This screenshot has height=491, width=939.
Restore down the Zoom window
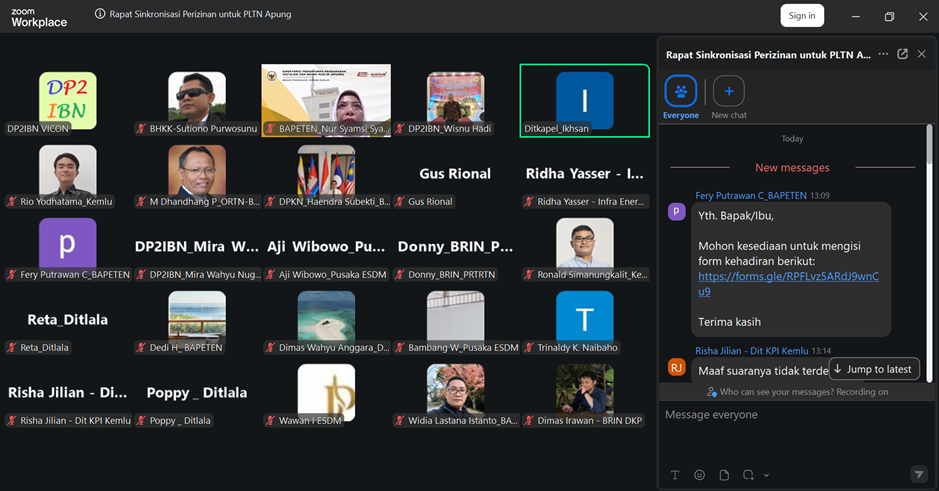(x=889, y=17)
